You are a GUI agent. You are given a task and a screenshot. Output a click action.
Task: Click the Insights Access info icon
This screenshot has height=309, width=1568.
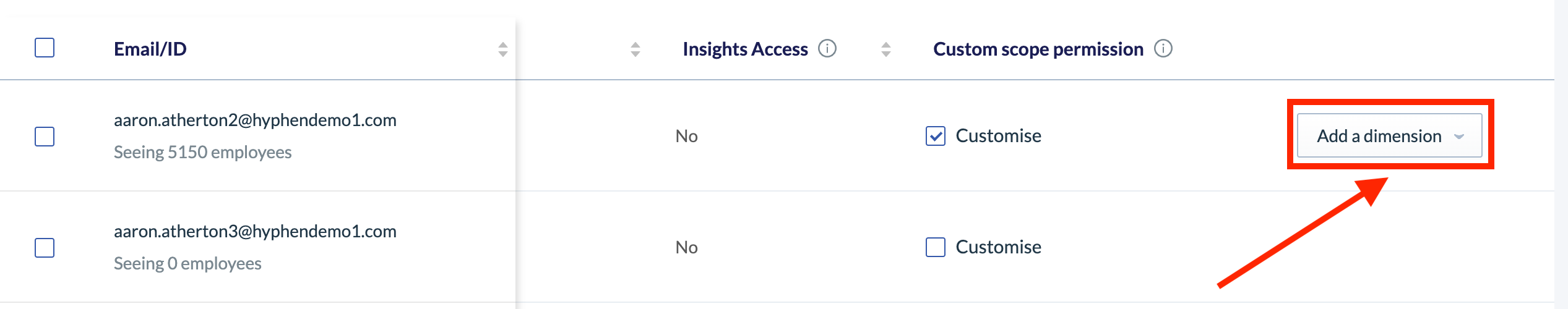coord(827,48)
